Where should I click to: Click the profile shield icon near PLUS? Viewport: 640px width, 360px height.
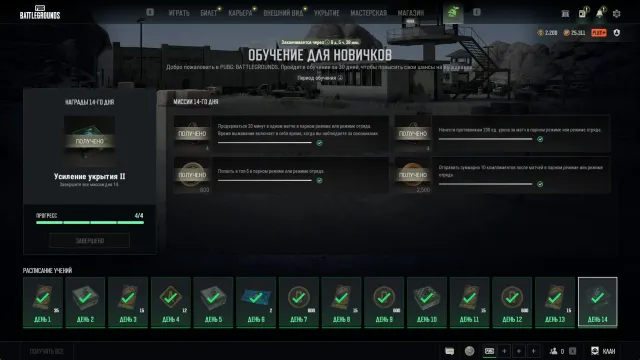617,33
